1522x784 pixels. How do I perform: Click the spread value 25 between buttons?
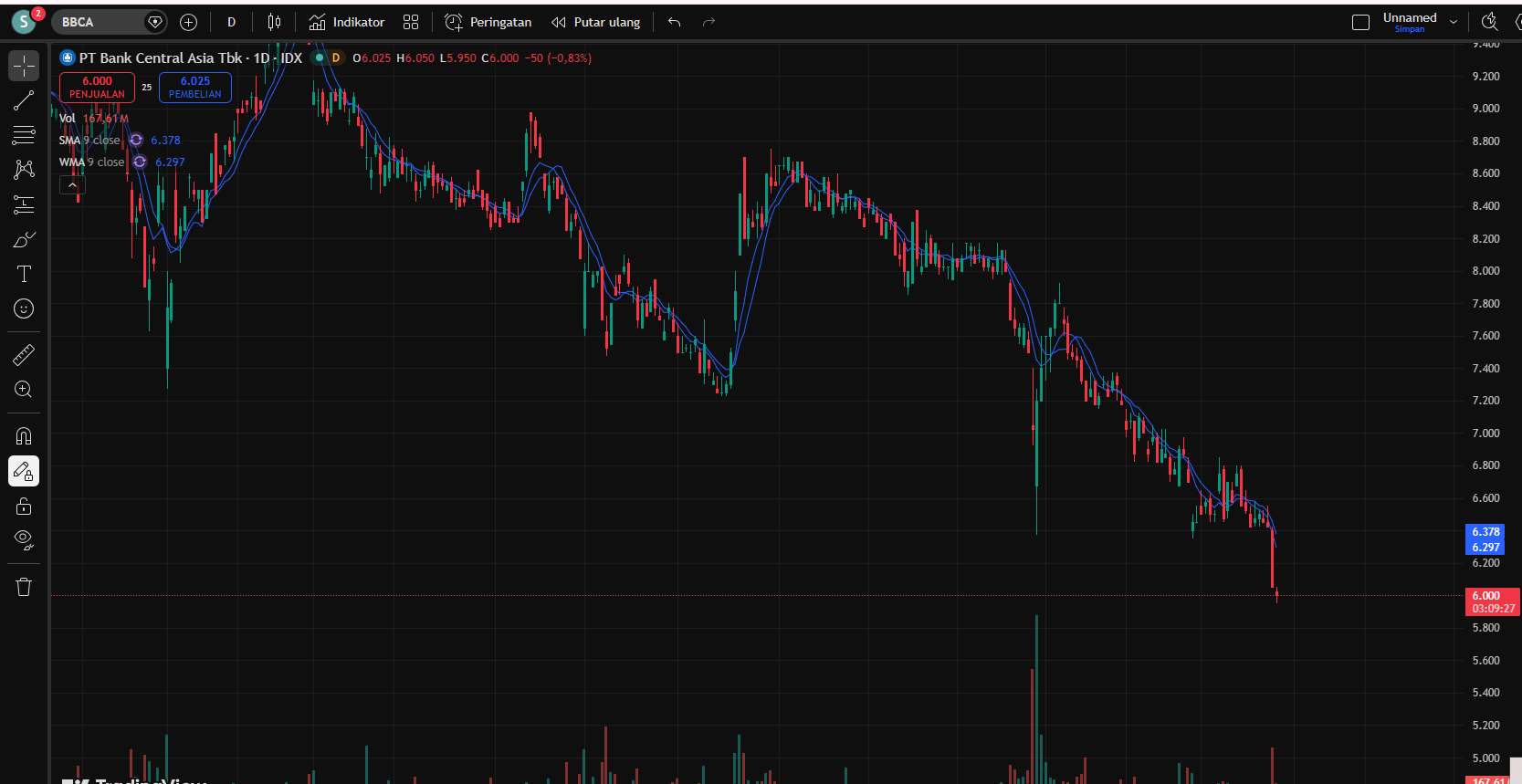[147, 88]
